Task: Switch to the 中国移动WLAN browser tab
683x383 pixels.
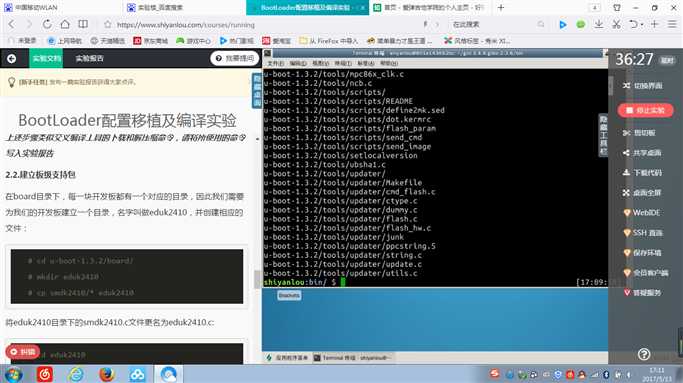Action: pos(61,7)
